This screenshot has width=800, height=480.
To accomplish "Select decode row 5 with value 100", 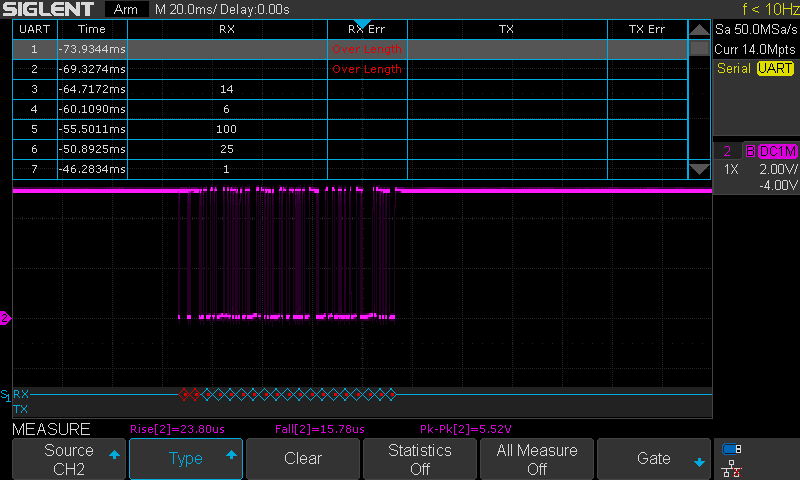I will 226,129.
